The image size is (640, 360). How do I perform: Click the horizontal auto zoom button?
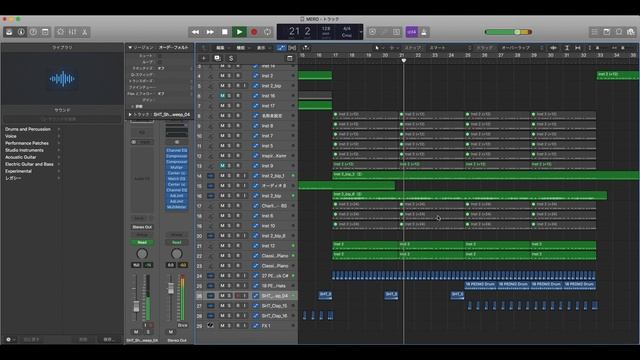point(578,48)
